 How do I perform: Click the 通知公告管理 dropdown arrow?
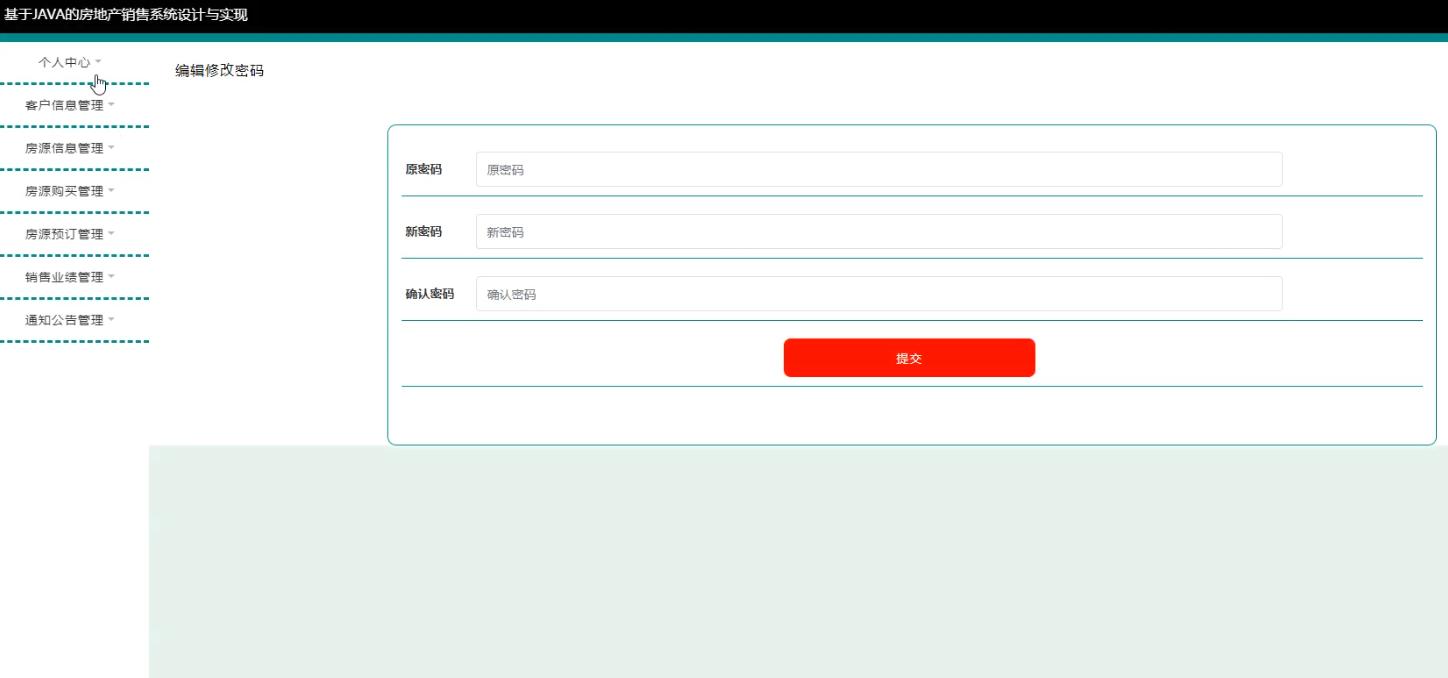tap(111, 319)
